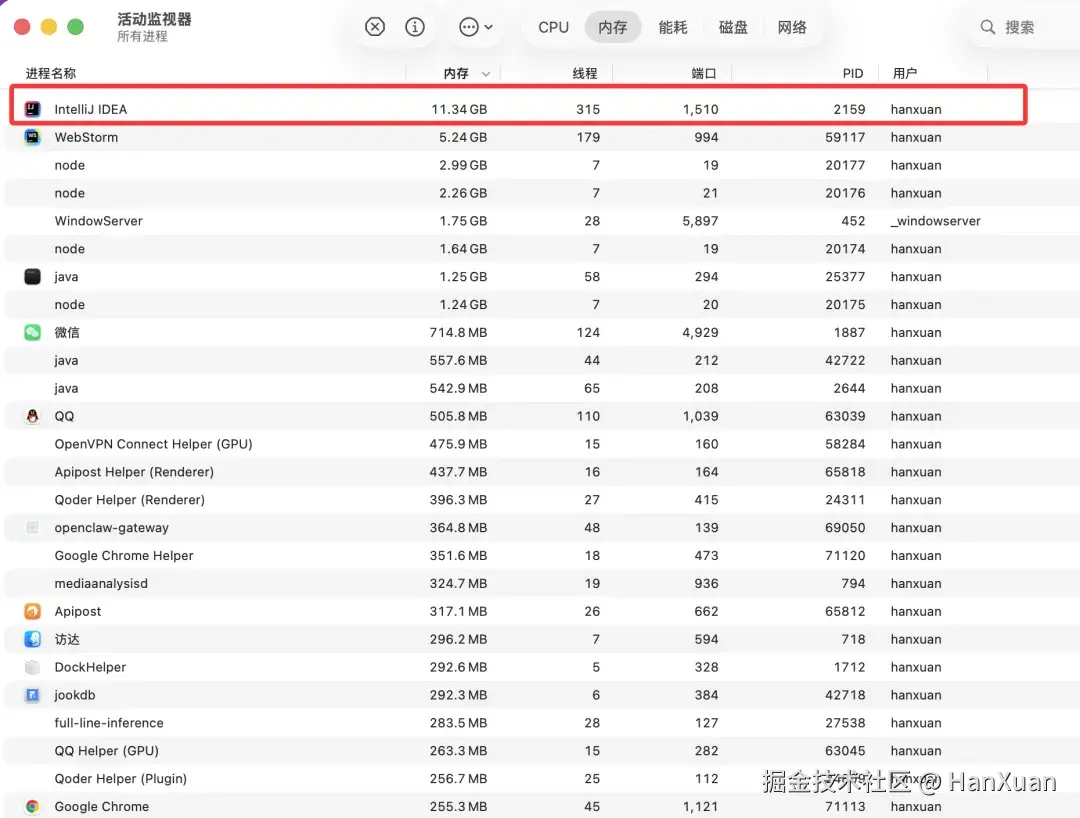1080x818 pixels.
Task: Click the 714.8 MB memory value
Action: tap(458, 333)
